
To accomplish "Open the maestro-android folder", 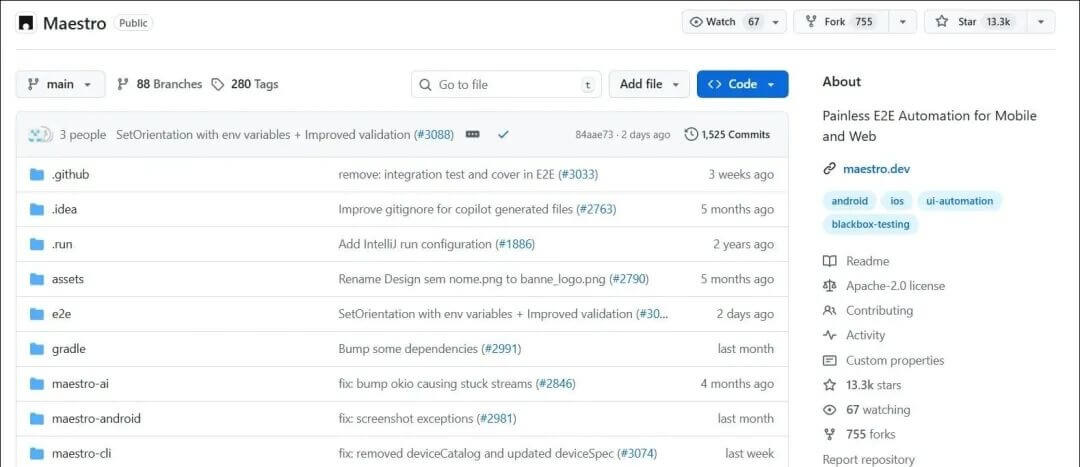I will [x=96, y=419].
